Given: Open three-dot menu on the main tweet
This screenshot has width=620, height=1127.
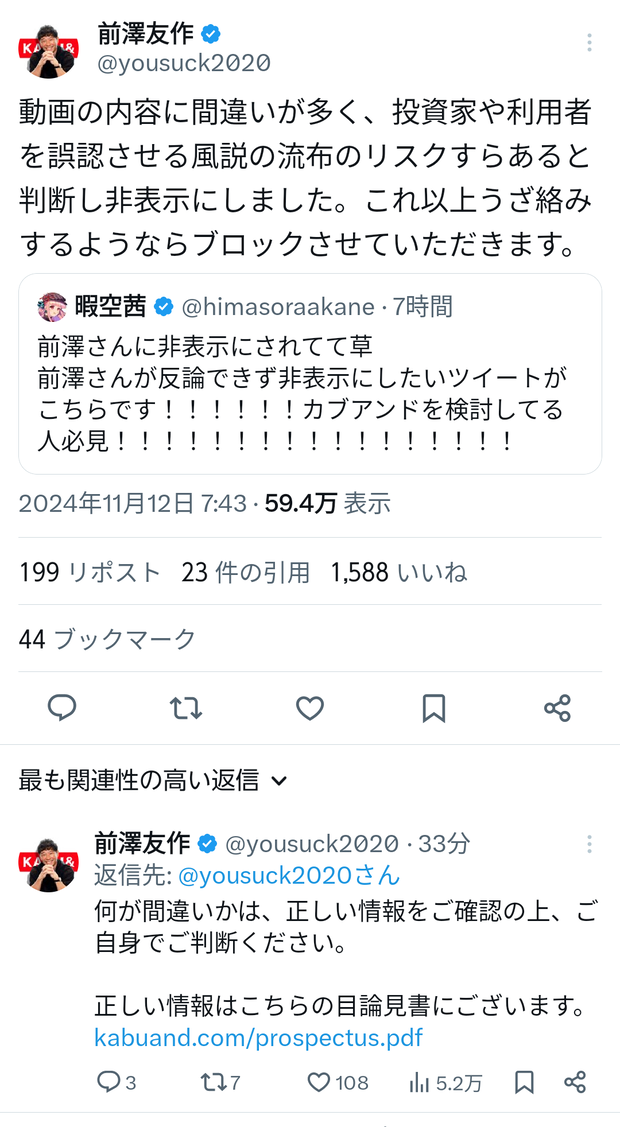Looking at the screenshot, I should [x=589, y=42].
